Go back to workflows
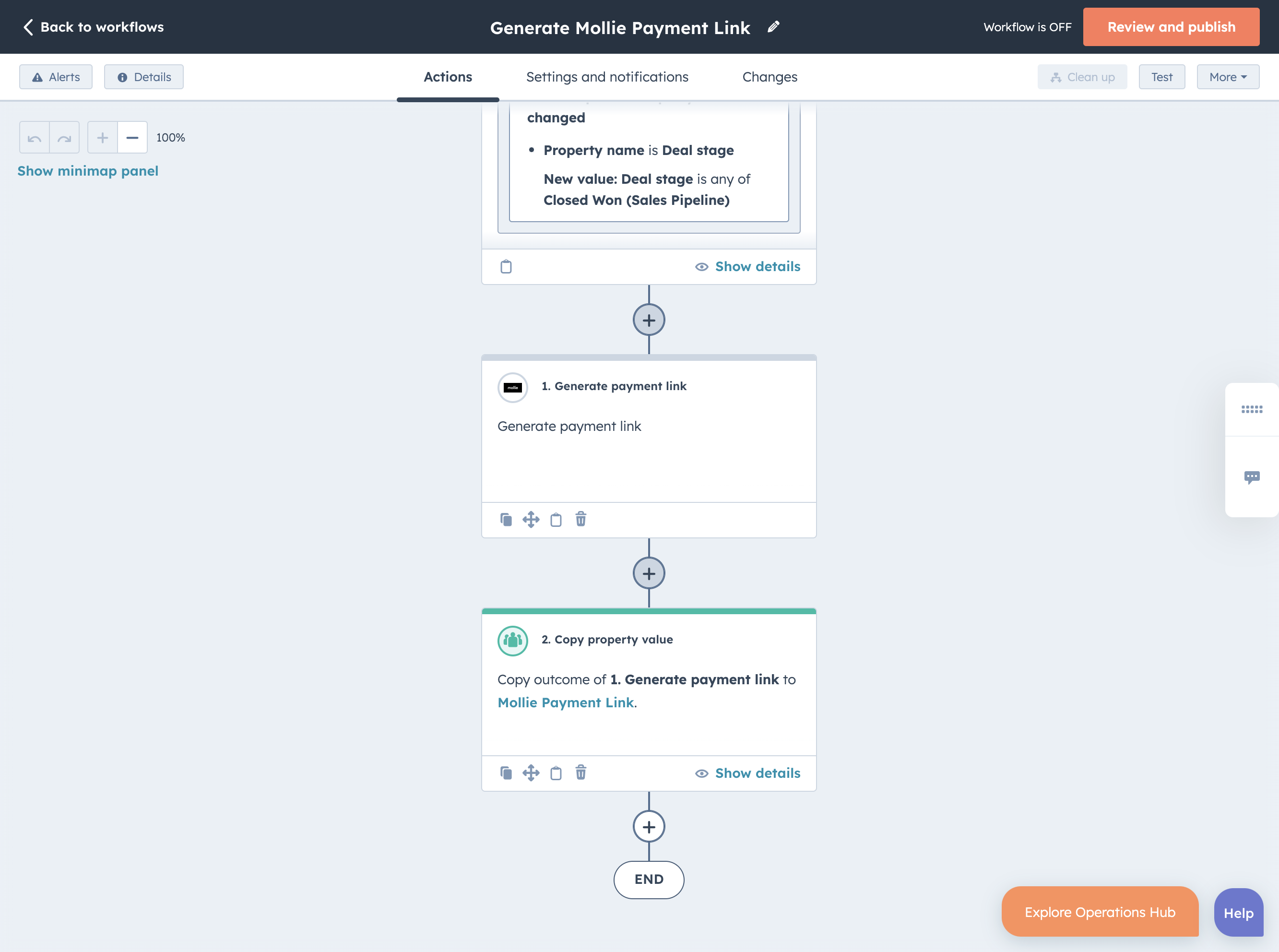The image size is (1279, 952). pyautogui.click(x=94, y=27)
